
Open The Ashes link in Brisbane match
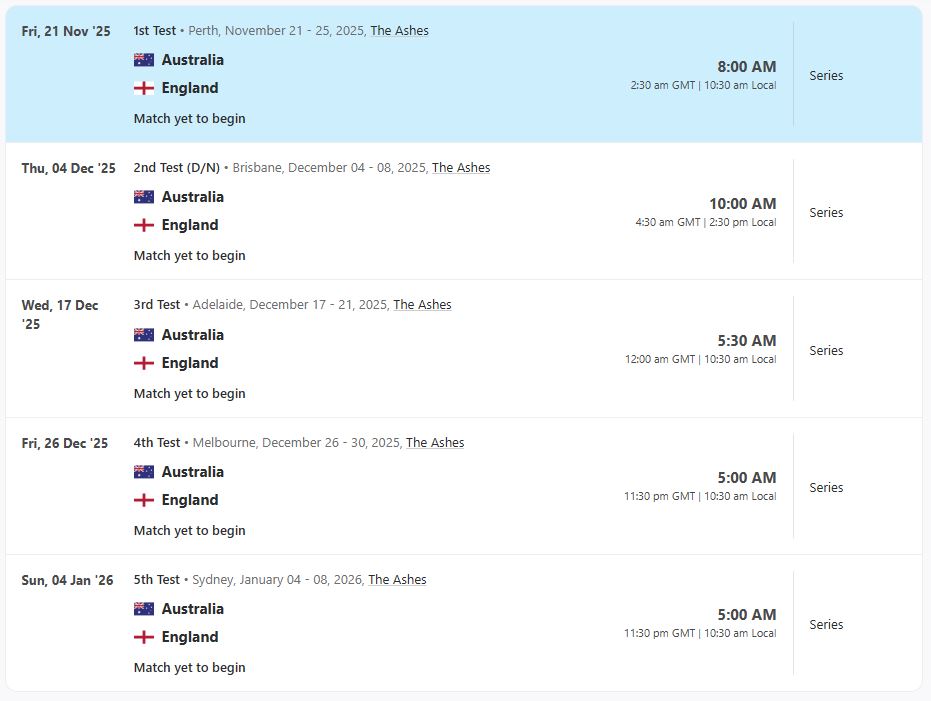461,168
